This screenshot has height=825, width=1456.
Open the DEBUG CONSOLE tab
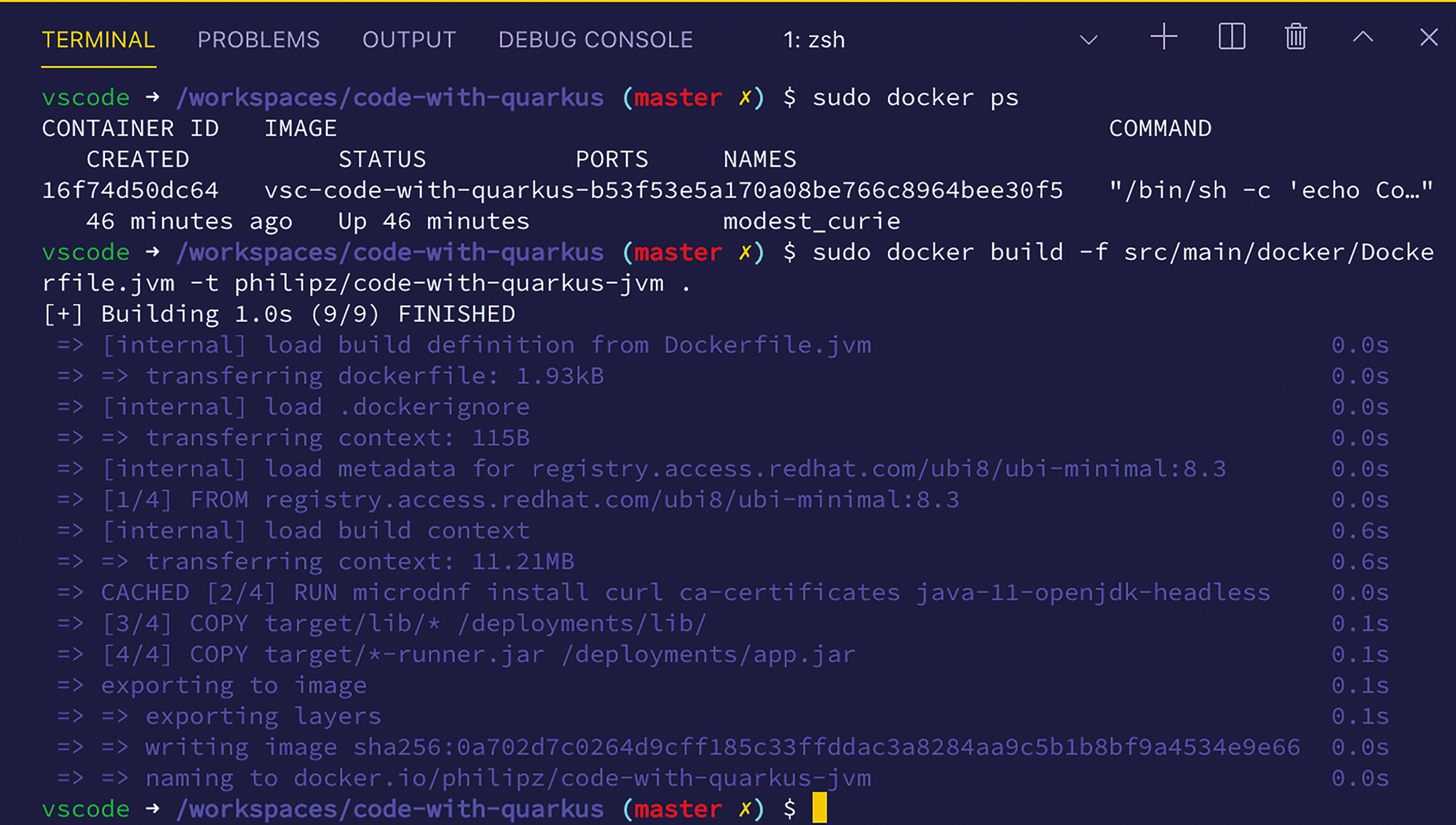pyautogui.click(x=596, y=40)
